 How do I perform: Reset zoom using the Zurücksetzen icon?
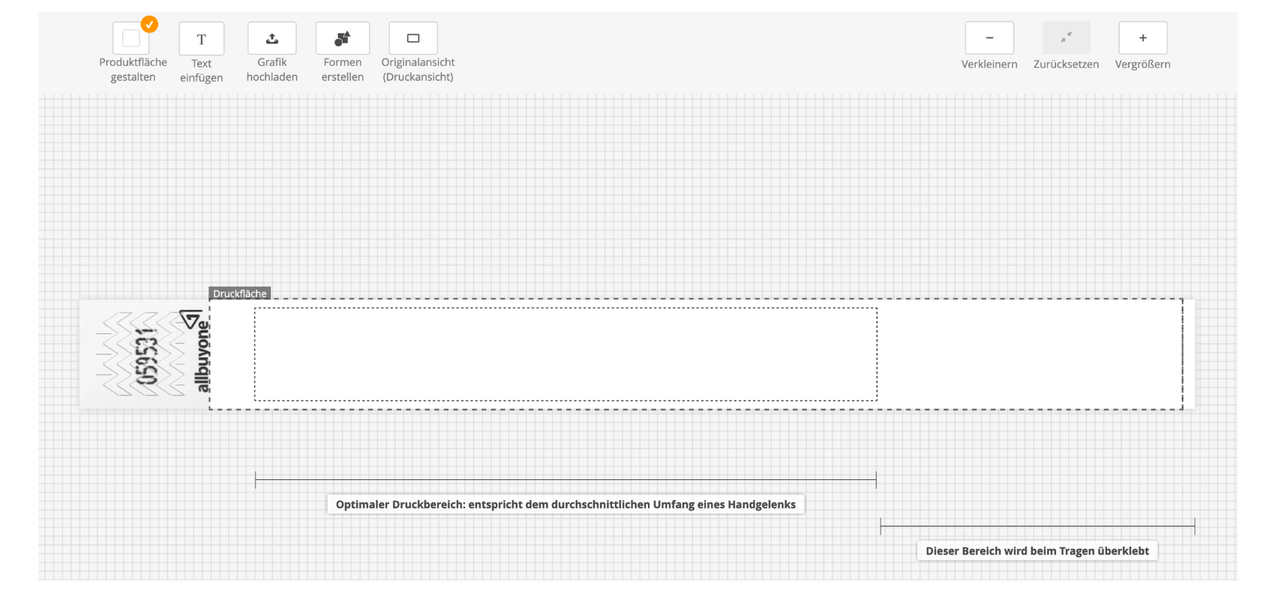click(1066, 38)
